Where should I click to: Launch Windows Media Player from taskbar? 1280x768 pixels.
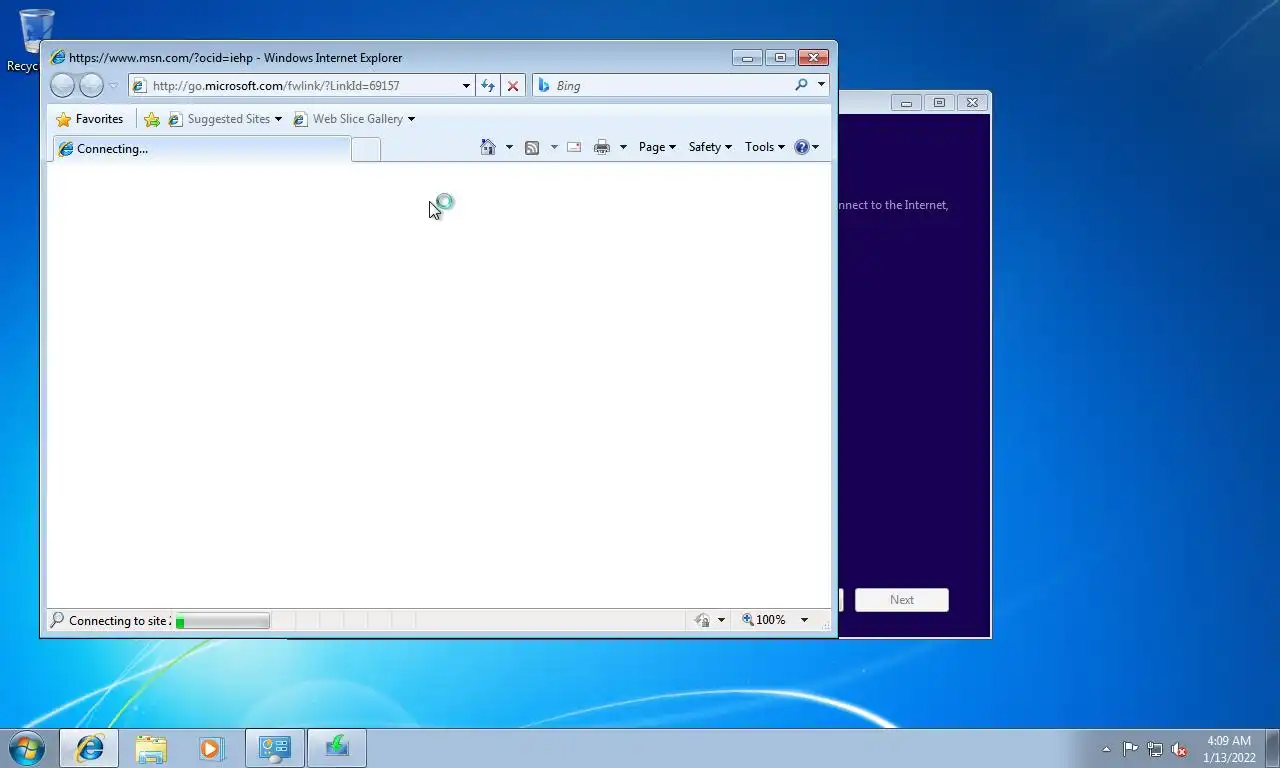click(x=211, y=748)
